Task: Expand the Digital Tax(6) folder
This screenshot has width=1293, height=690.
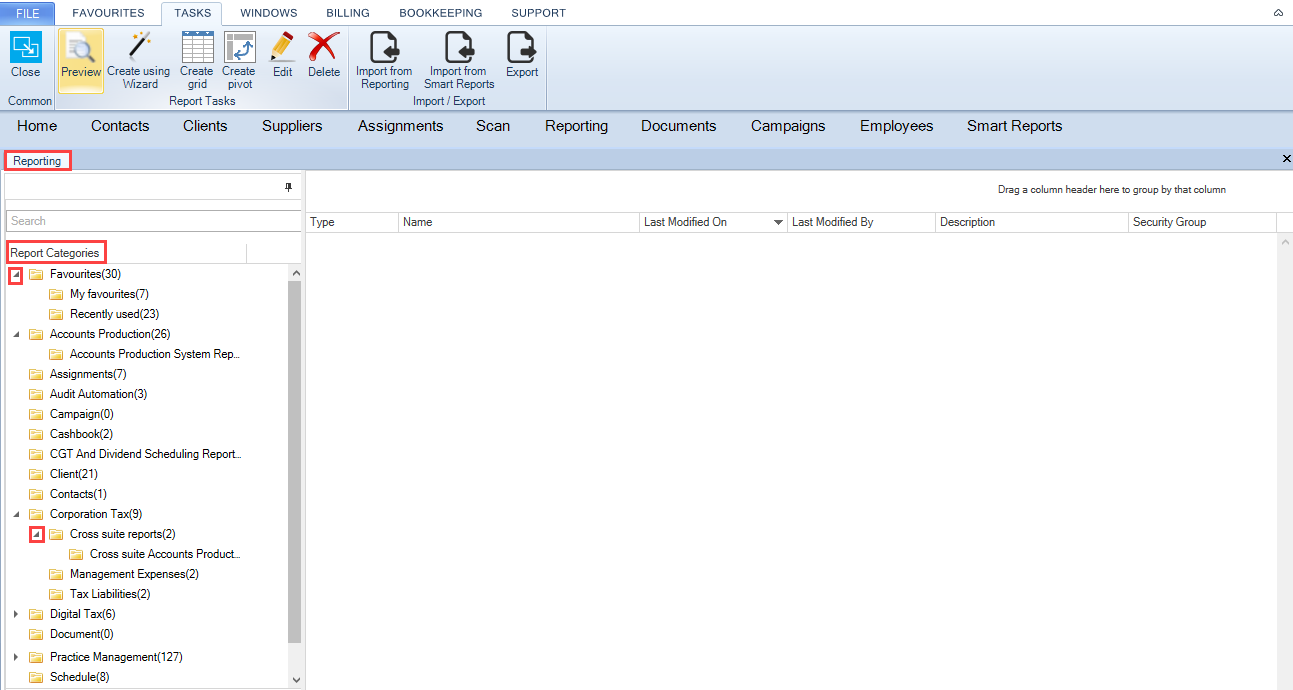Action: pyautogui.click(x=15, y=614)
